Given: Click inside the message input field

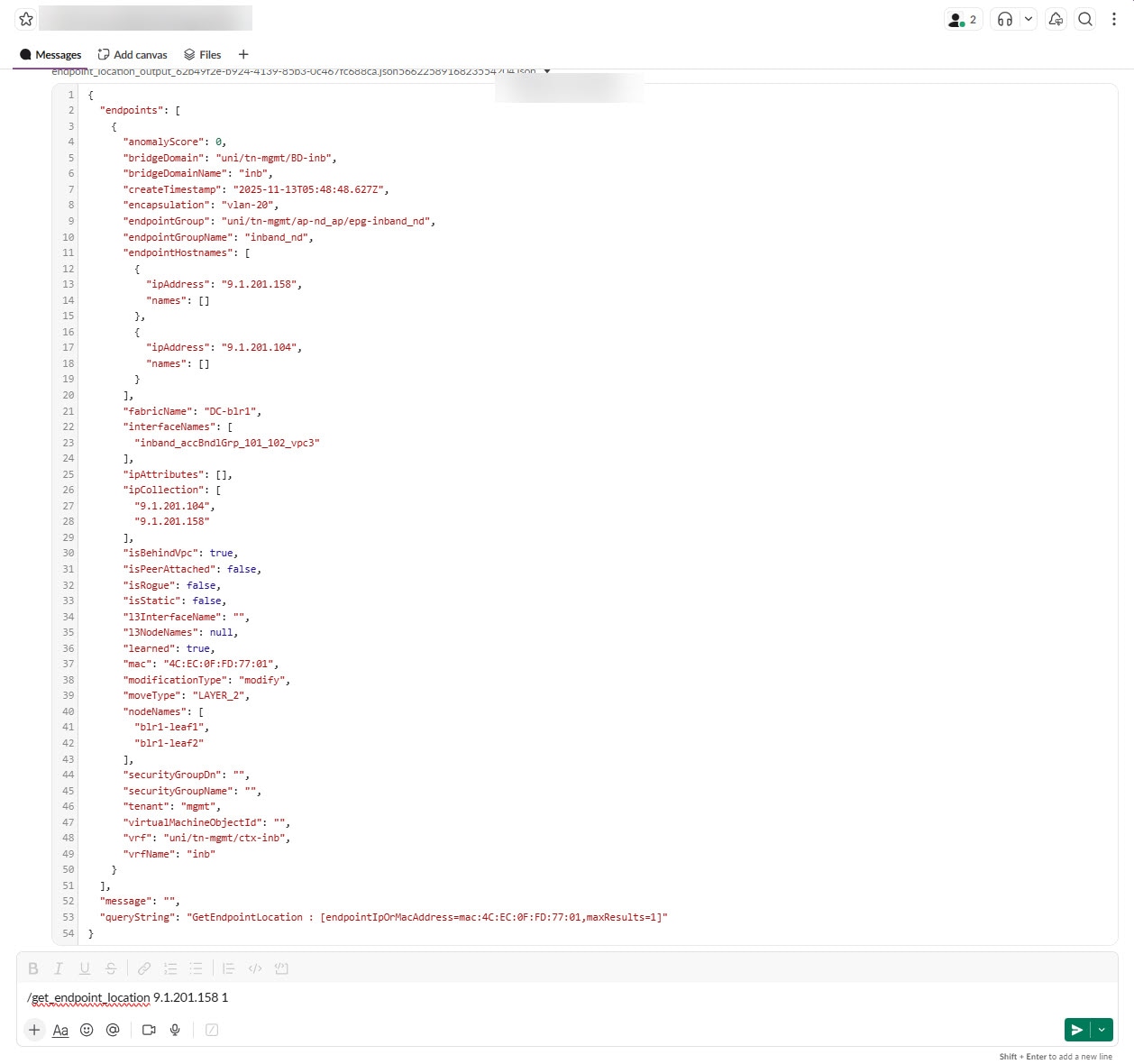Looking at the screenshot, I should pyautogui.click(x=361, y=997).
